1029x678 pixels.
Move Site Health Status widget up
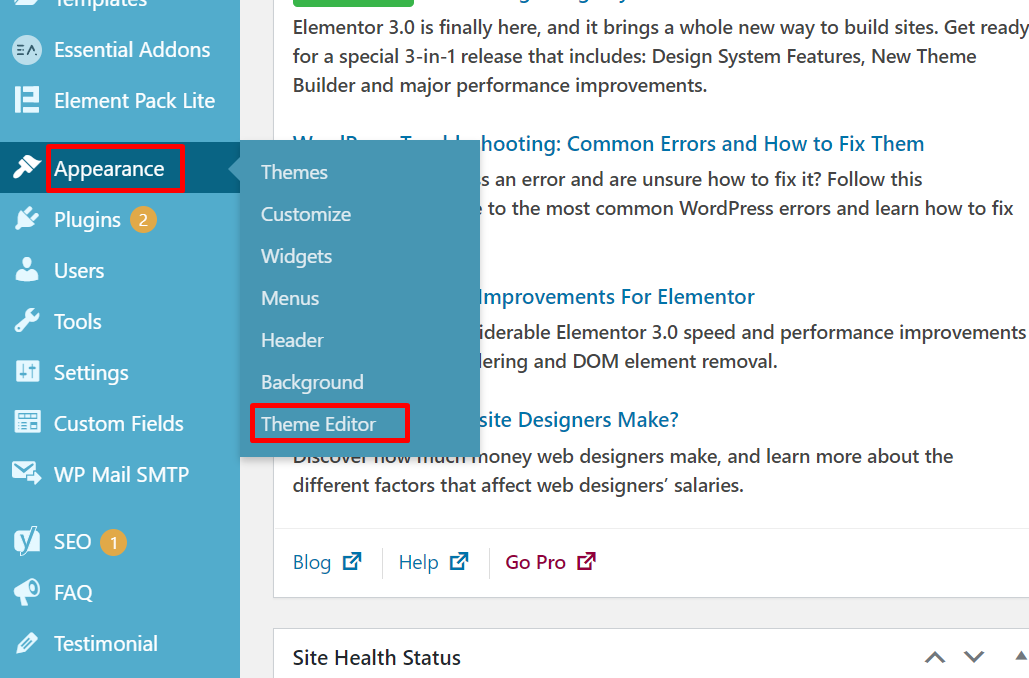click(x=935, y=657)
